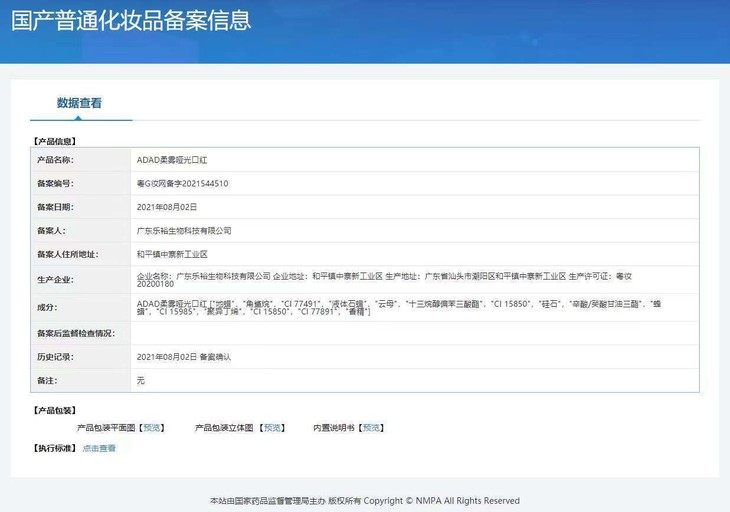Screen dimensions: 730x512
Task: Click the 【产品包装】 section heading
Action: tap(55, 411)
